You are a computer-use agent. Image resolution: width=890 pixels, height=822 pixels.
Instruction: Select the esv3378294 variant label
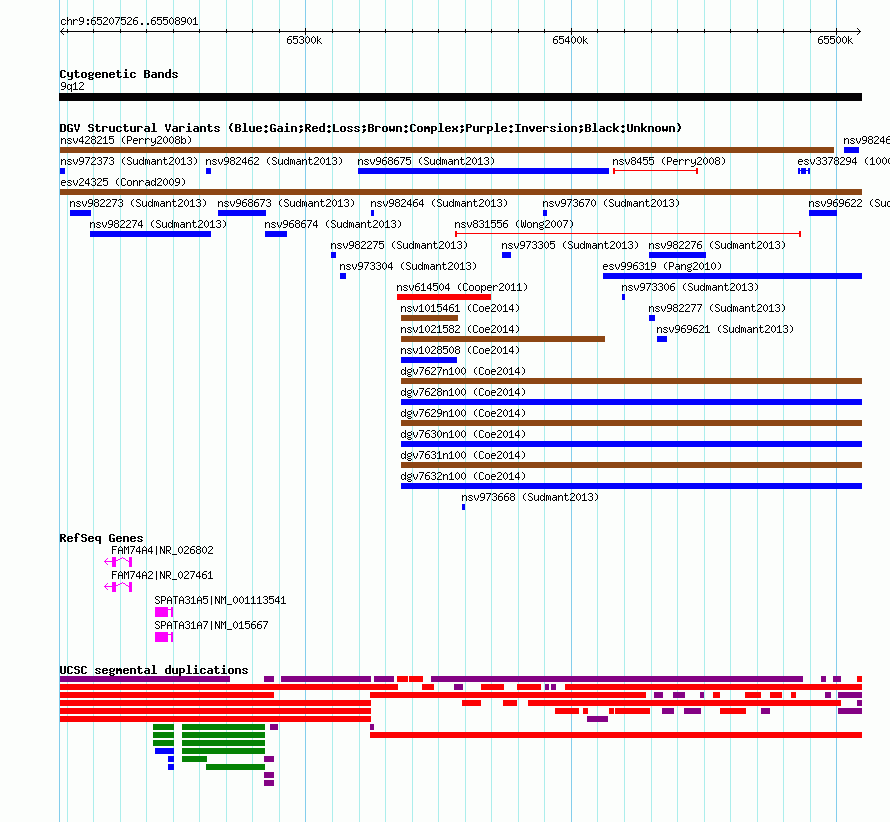click(843, 161)
